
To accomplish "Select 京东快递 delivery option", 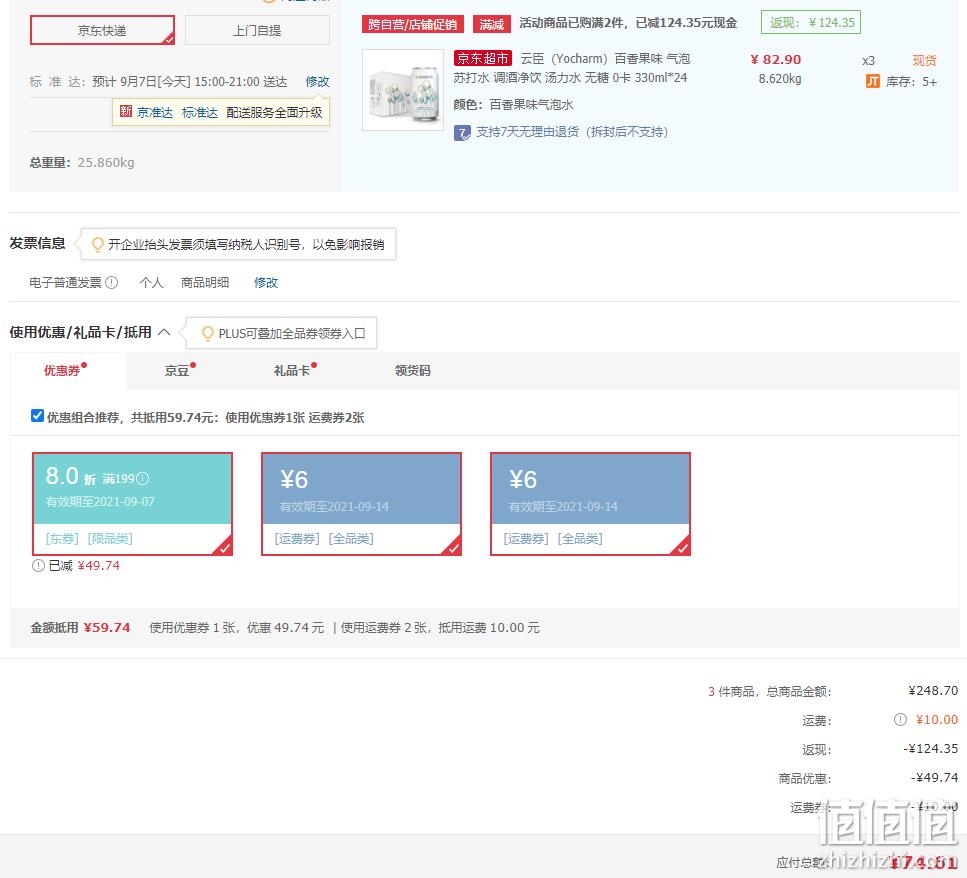I will [102, 30].
